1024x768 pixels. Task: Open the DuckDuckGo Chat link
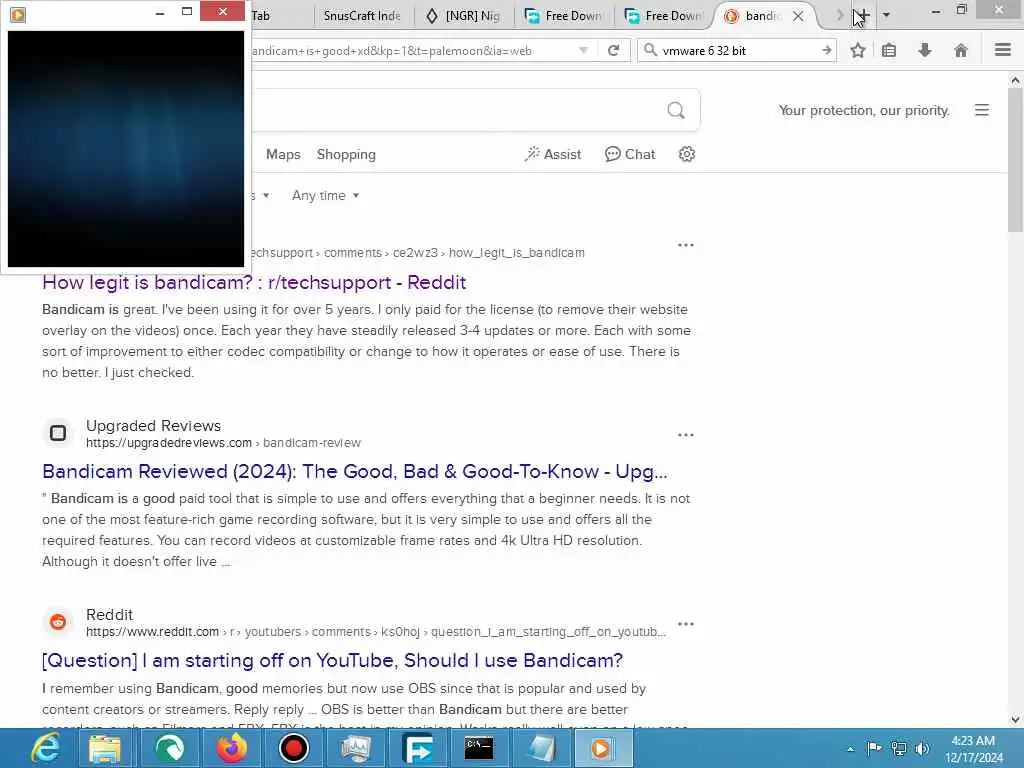630,154
